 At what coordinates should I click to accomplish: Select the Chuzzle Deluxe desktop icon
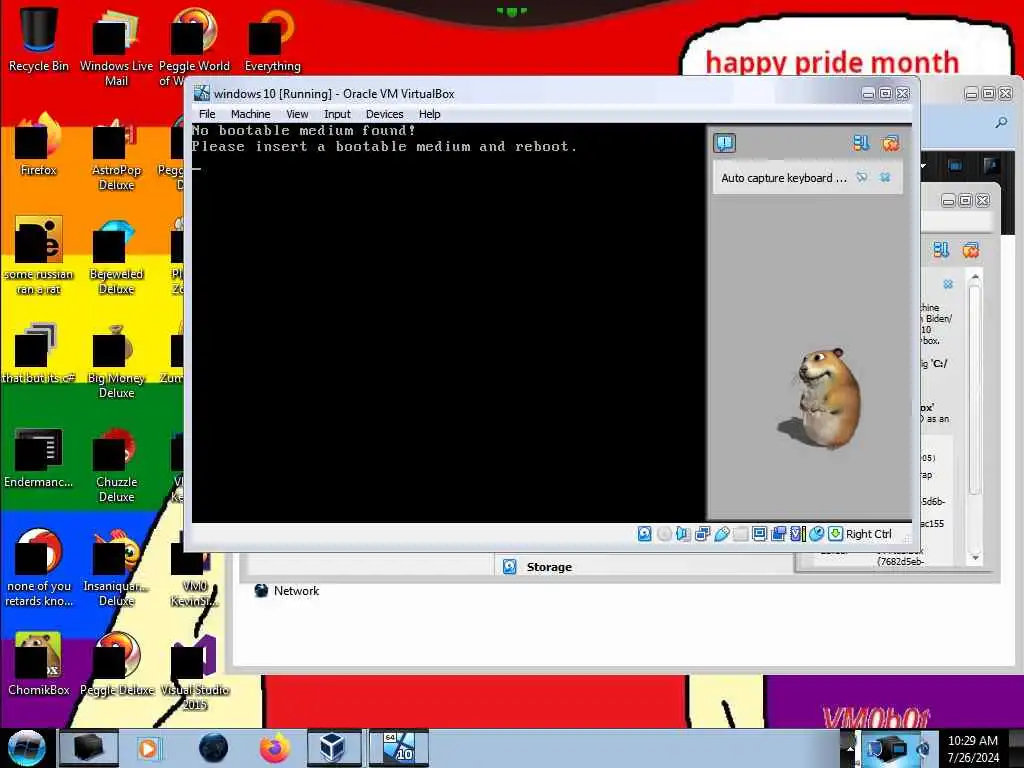point(116,464)
